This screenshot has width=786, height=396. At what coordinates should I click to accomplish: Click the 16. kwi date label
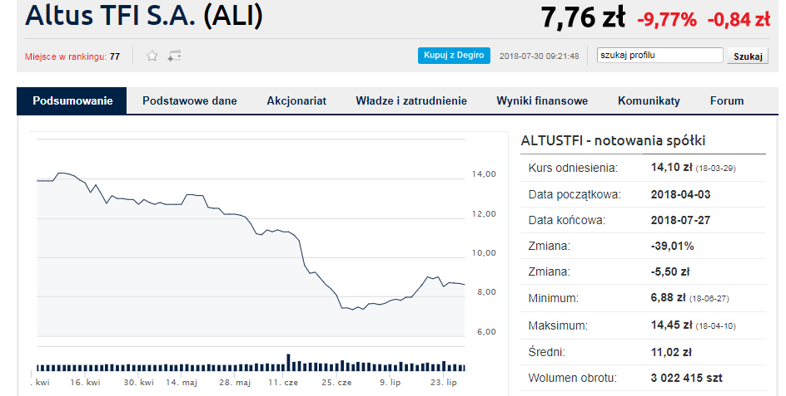(85, 382)
